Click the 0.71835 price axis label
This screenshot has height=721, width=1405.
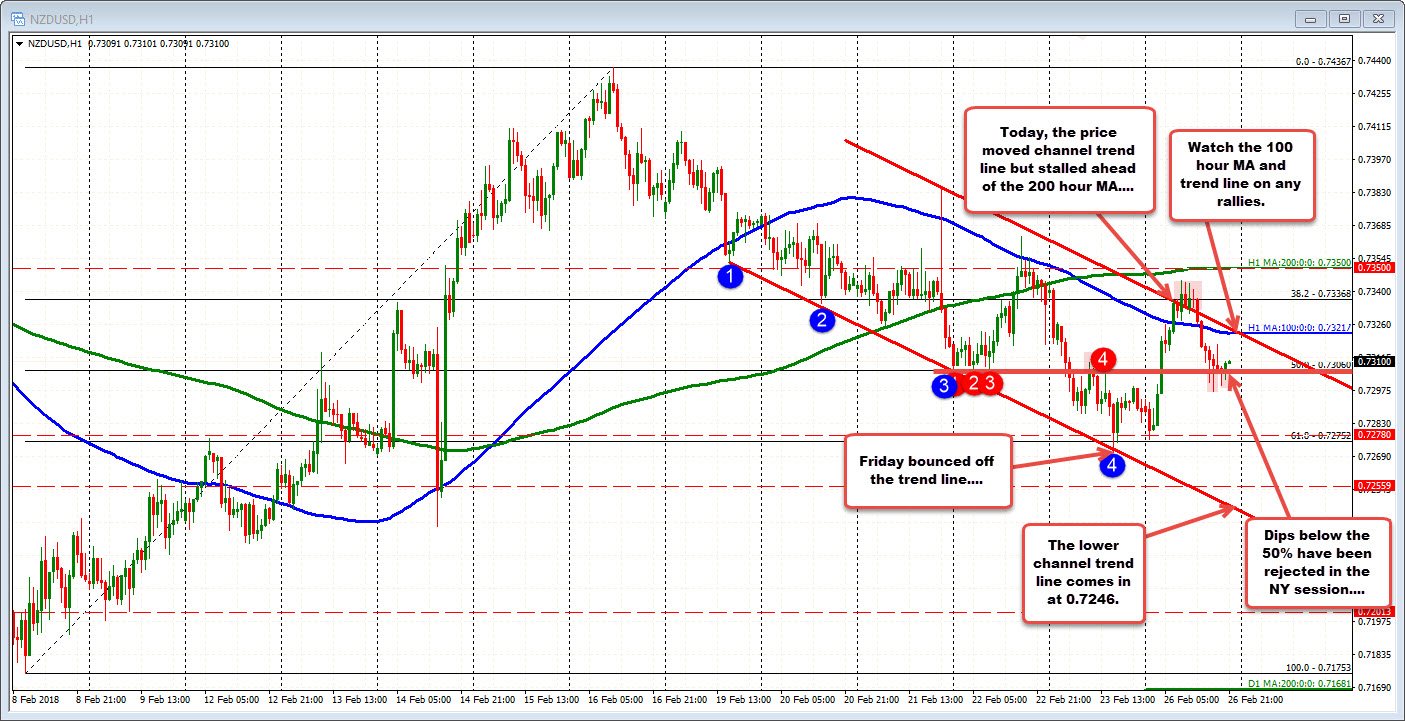pos(1376,653)
